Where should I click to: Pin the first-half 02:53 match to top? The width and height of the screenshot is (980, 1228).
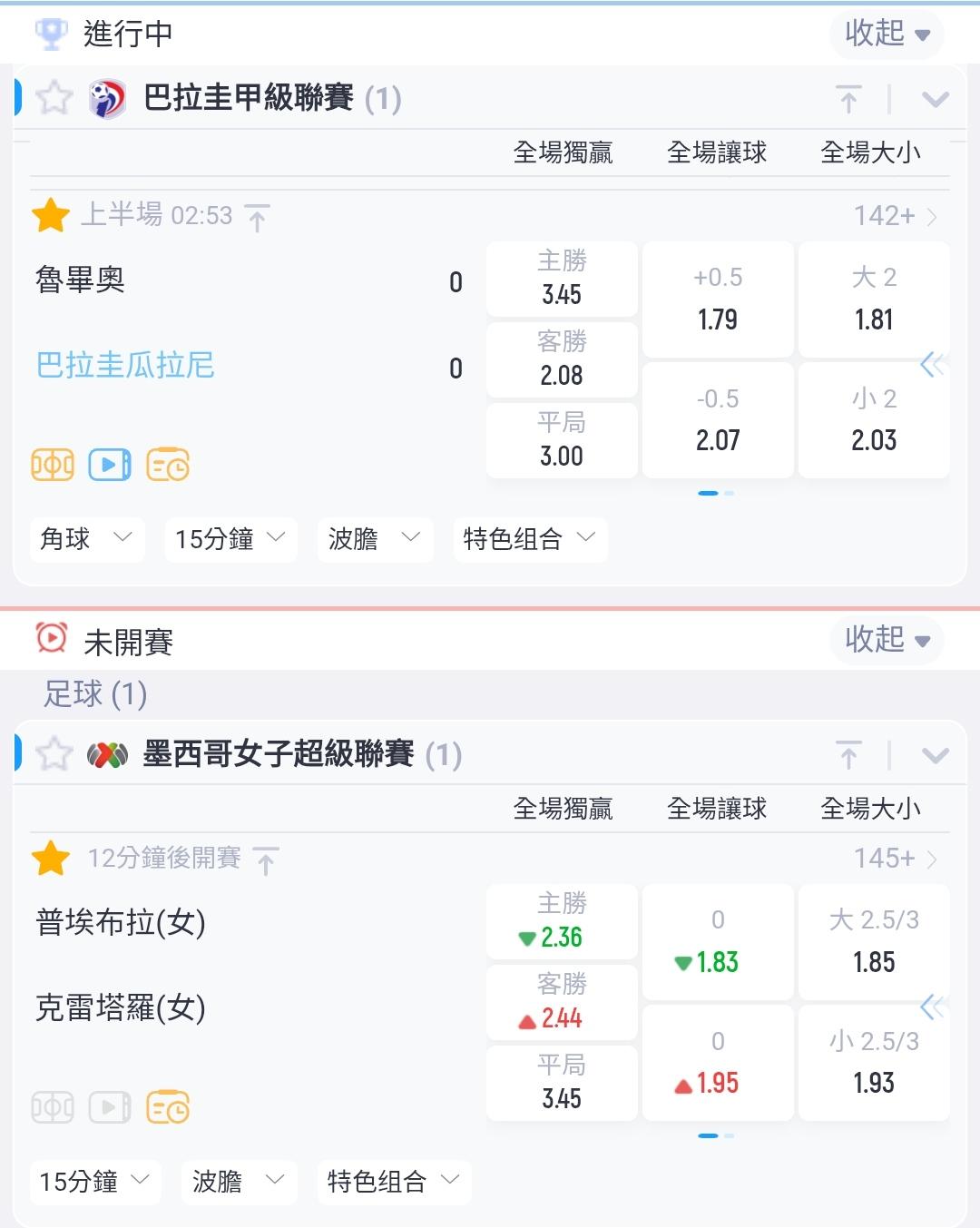(x=258, y=218)
